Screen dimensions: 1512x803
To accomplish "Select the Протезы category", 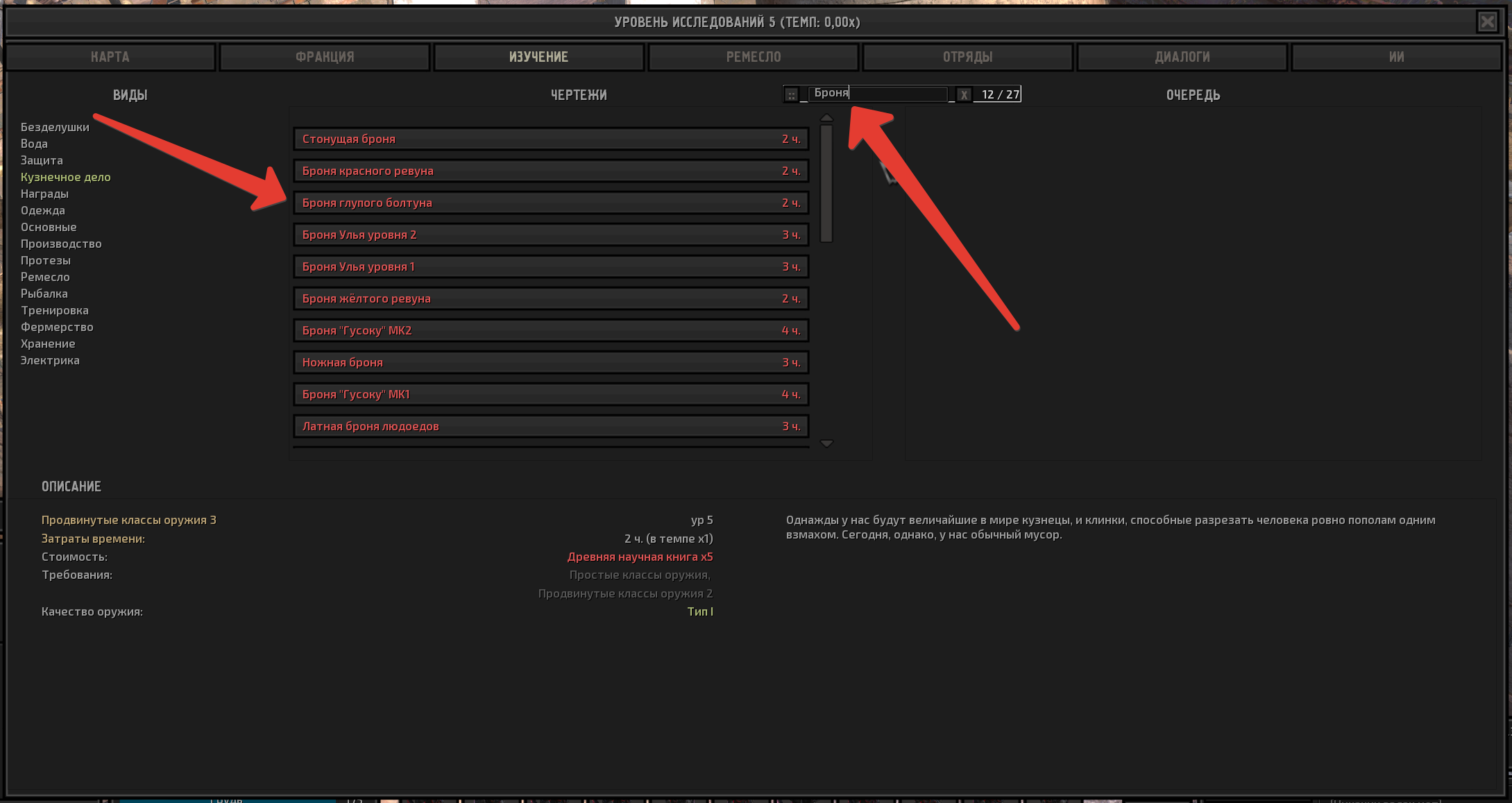I will [46, 260].
